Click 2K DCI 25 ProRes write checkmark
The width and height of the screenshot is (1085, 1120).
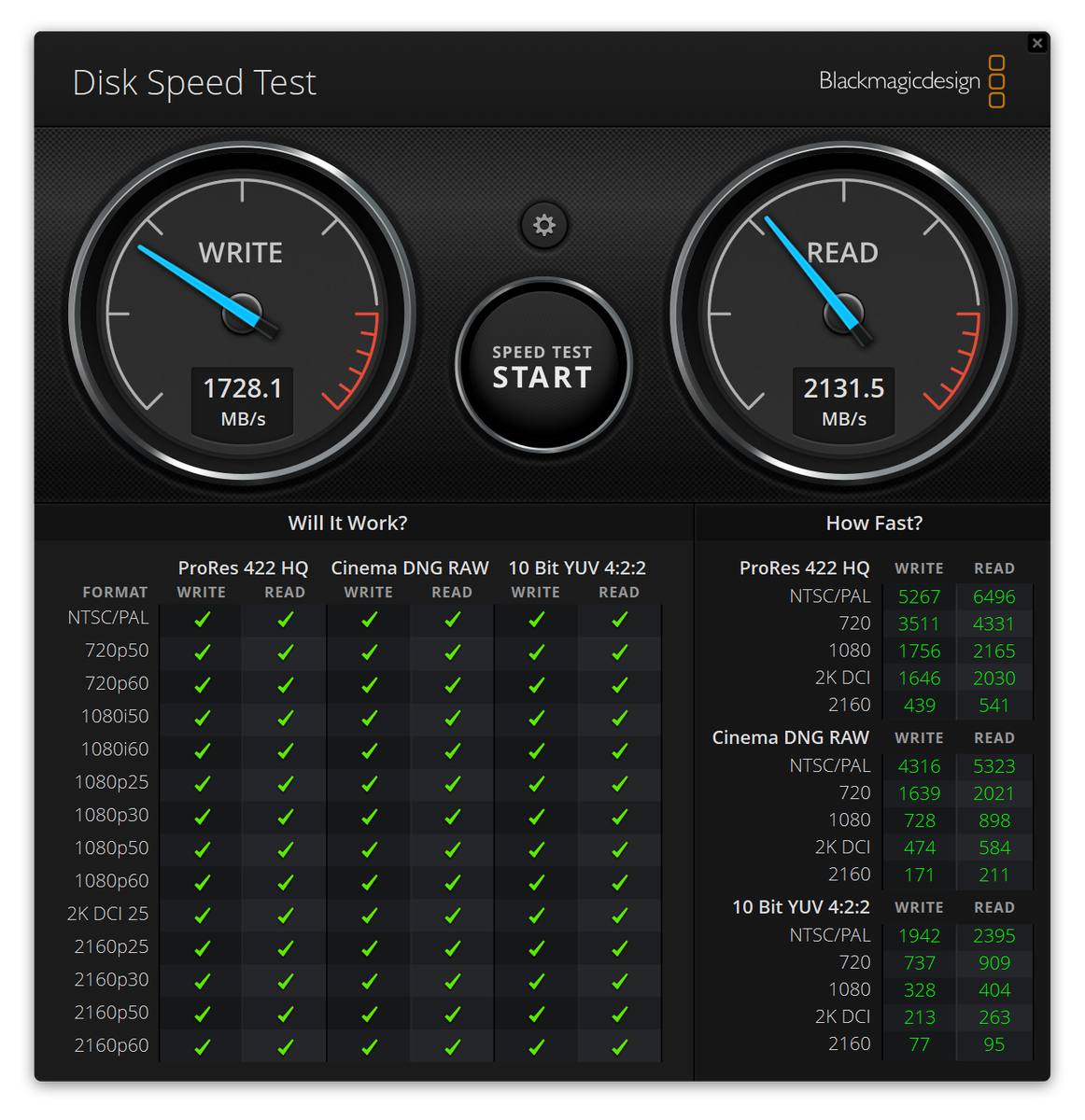click(202, 915)
